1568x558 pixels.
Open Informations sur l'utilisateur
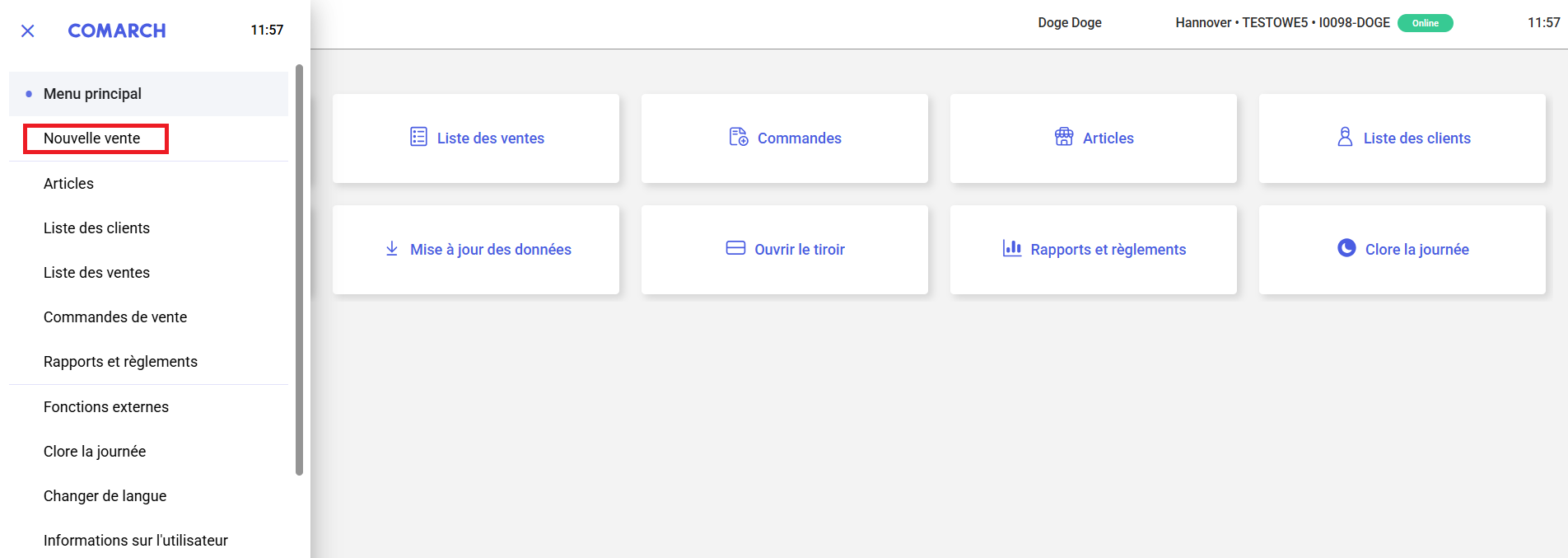tap(136, 541)
